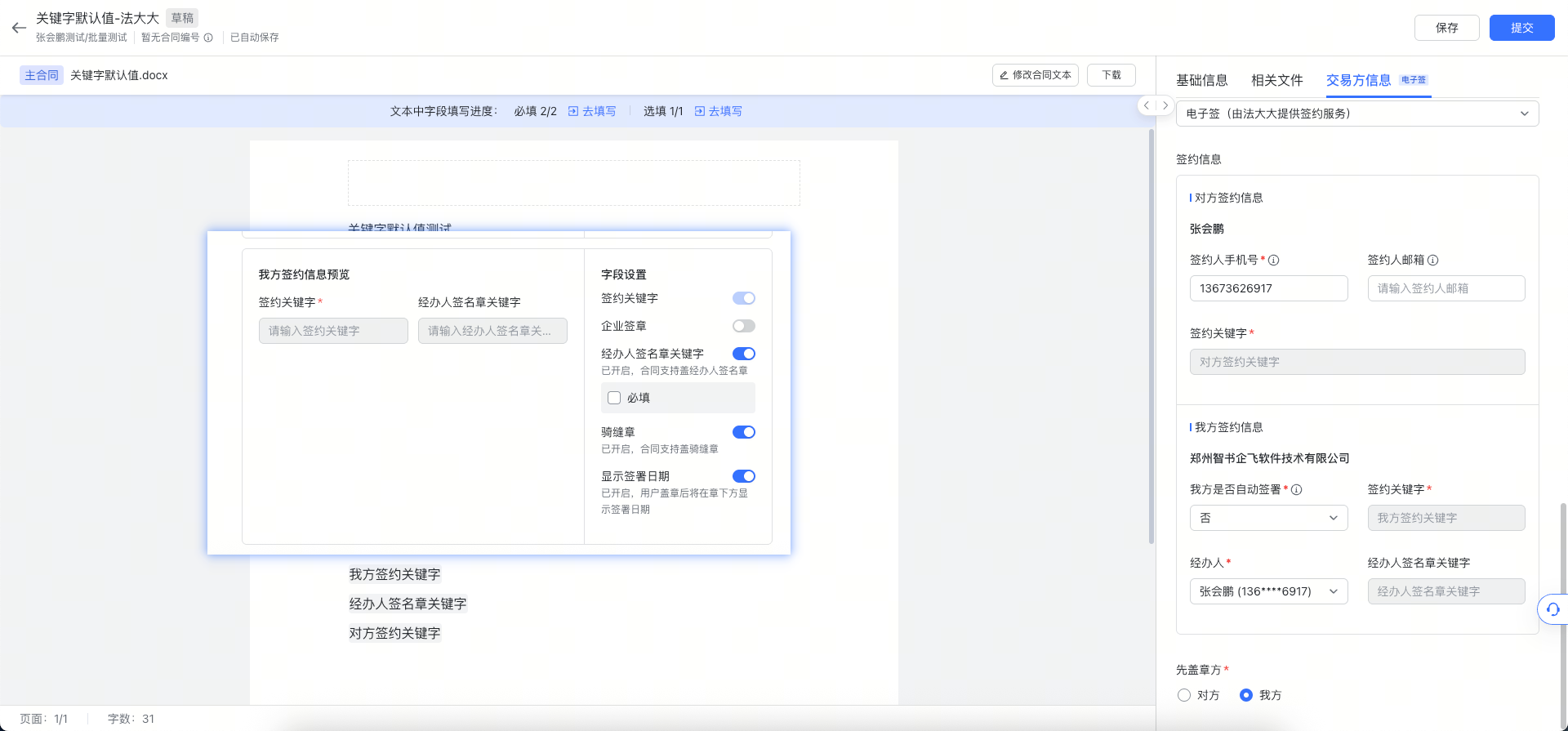Click 郑州智书企飞软件技术有限公司 company name
The height and width of the screenshot is (731, 1568).
[x=1269, y=458]
